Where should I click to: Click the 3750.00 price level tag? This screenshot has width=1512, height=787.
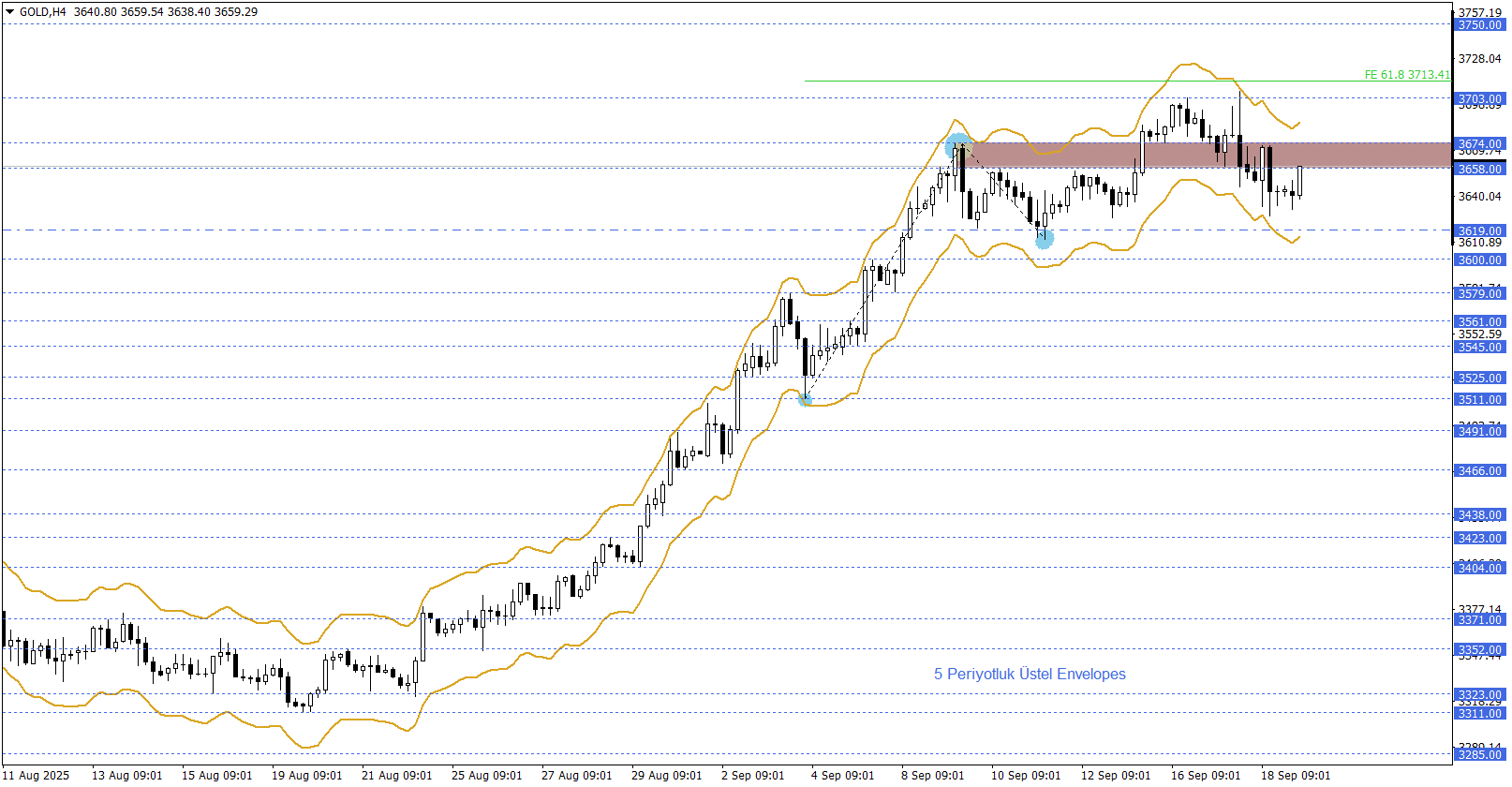[1479, 25]
